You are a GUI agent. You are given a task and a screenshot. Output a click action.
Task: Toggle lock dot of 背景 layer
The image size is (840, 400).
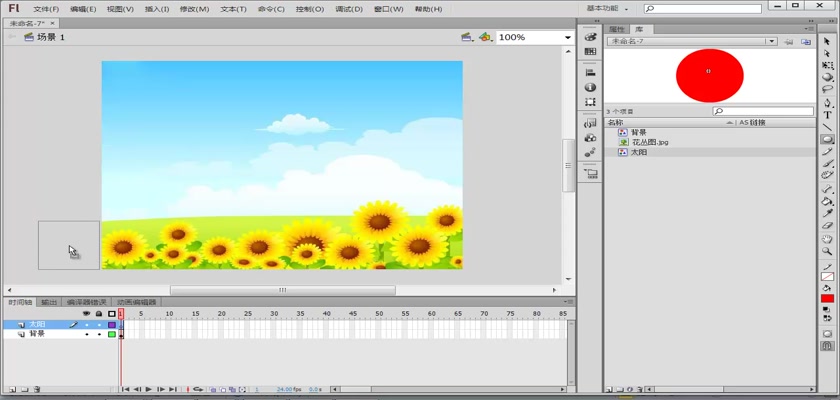(x=99, y=334)
